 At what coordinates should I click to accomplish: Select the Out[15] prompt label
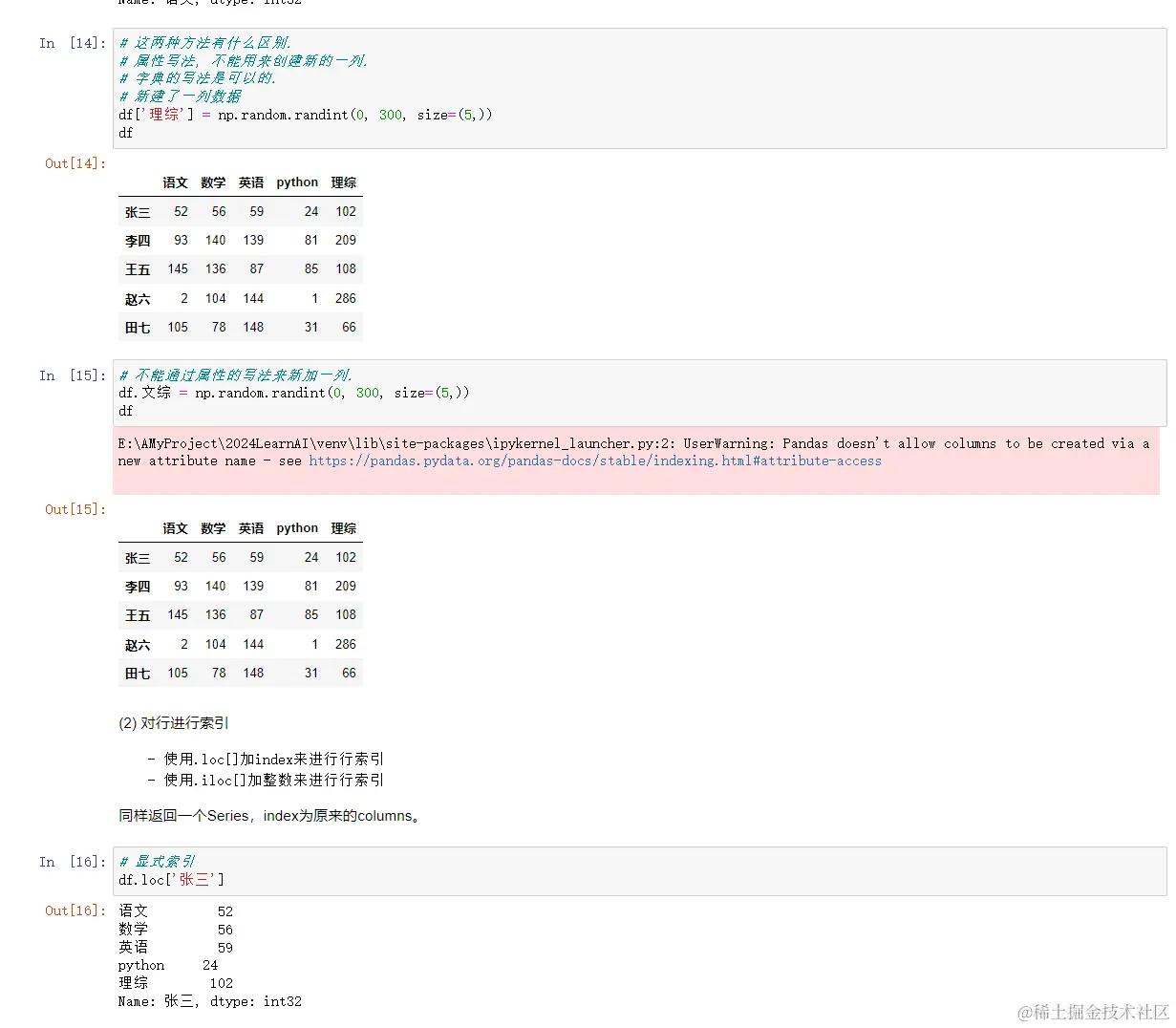pos(75,509)
